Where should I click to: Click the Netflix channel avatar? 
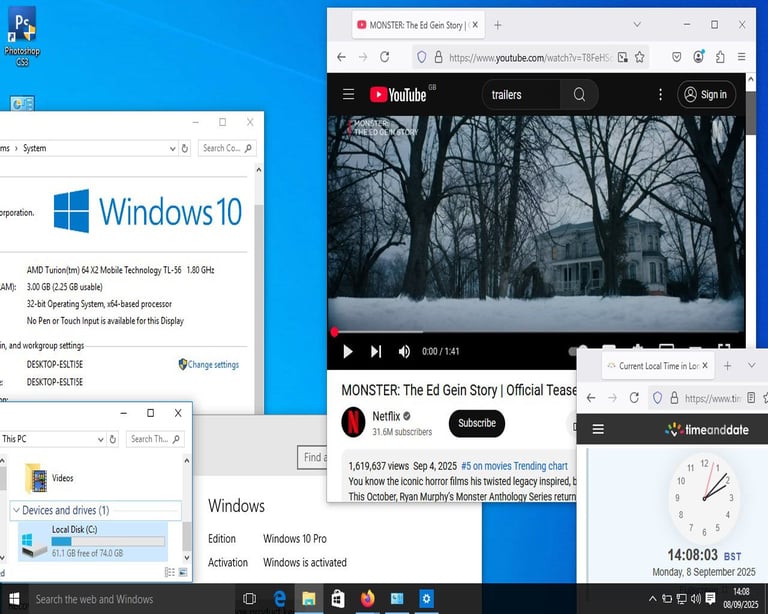353,422
